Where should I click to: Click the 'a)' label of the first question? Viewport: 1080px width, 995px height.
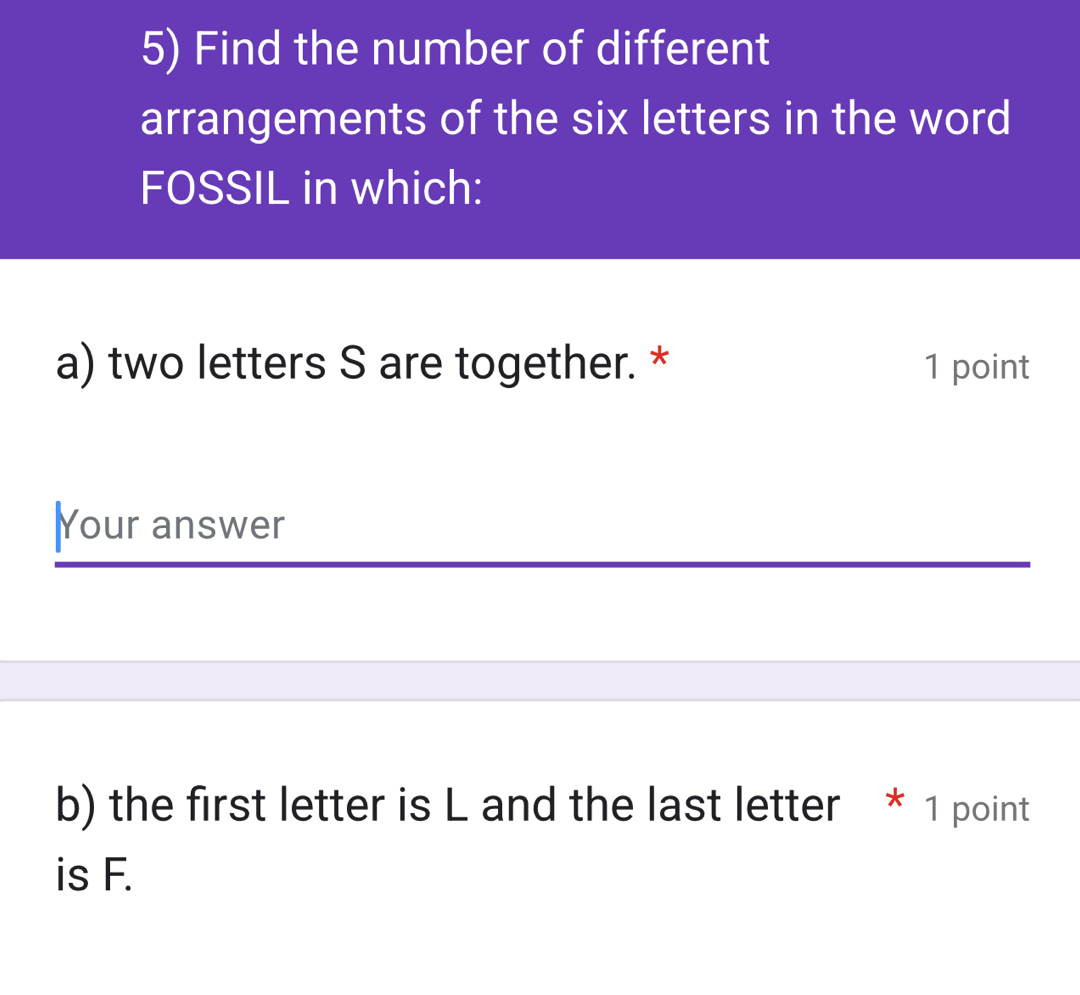(x=78, y=364)
